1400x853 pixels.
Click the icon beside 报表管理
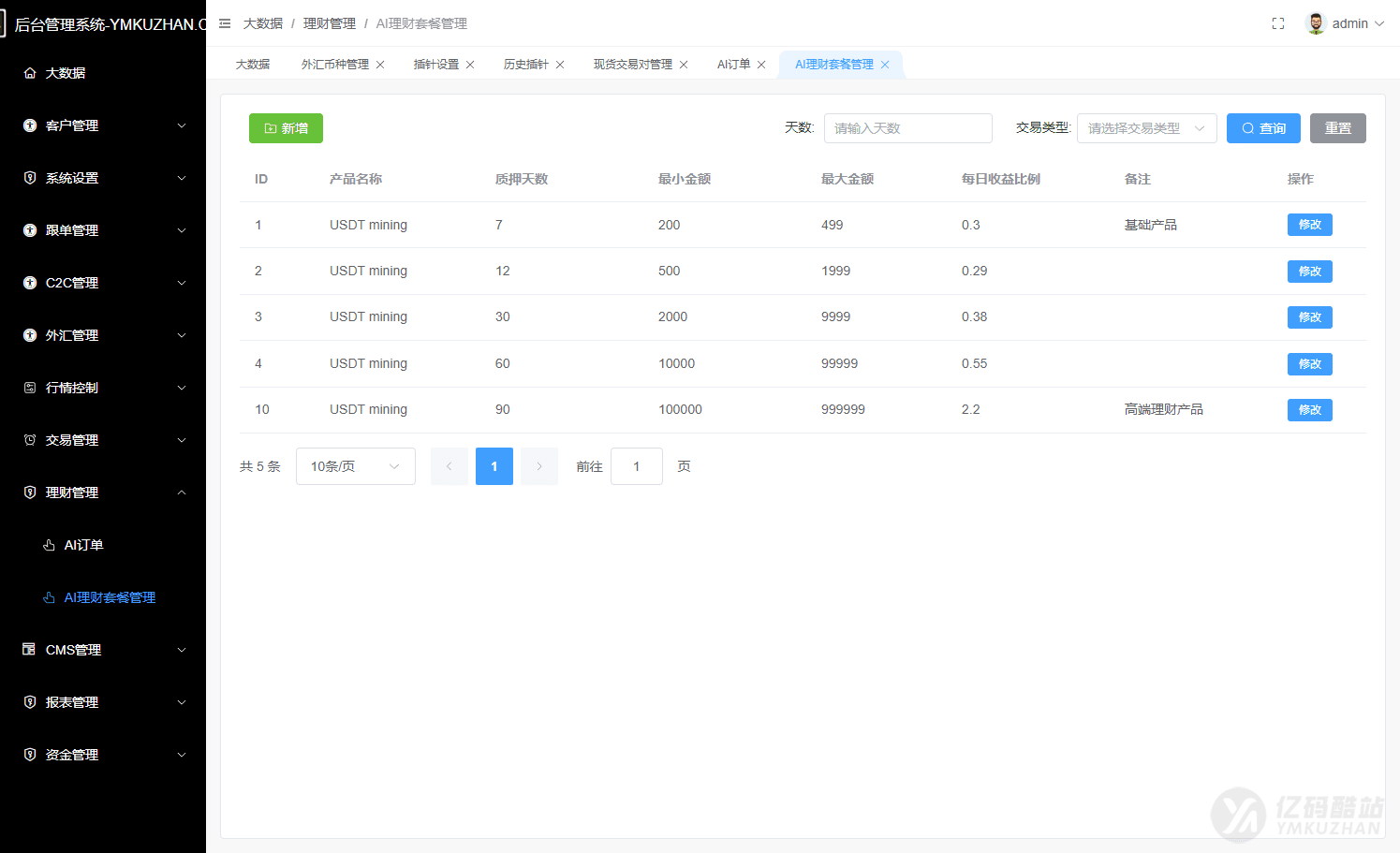pos(30,702)
